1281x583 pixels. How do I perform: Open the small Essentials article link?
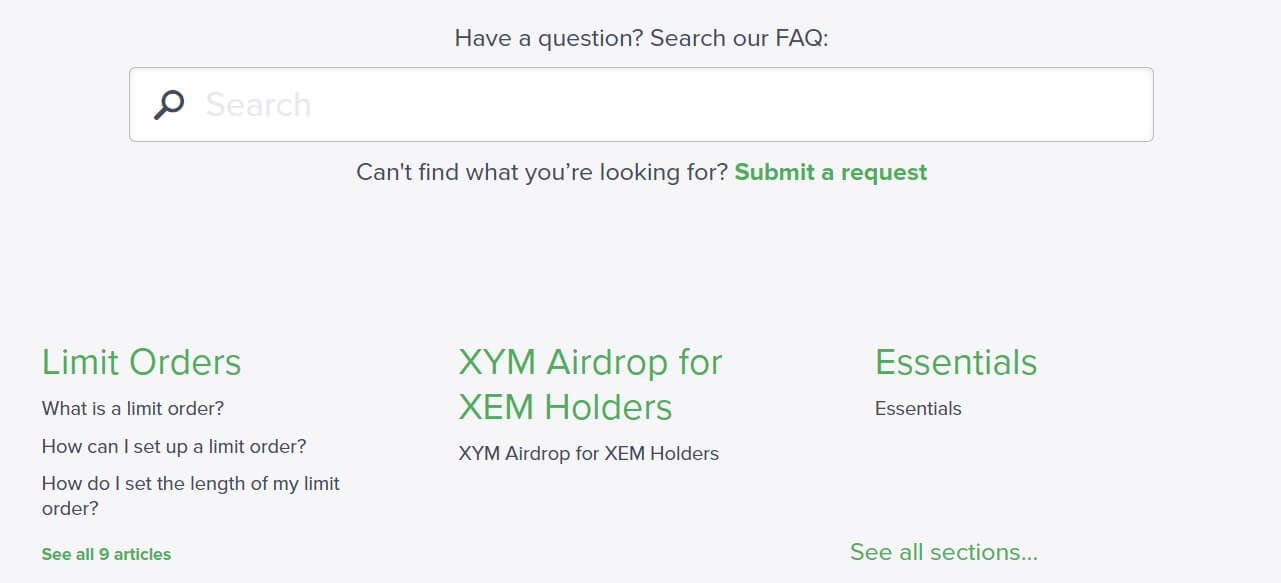(x=918, y=408)
